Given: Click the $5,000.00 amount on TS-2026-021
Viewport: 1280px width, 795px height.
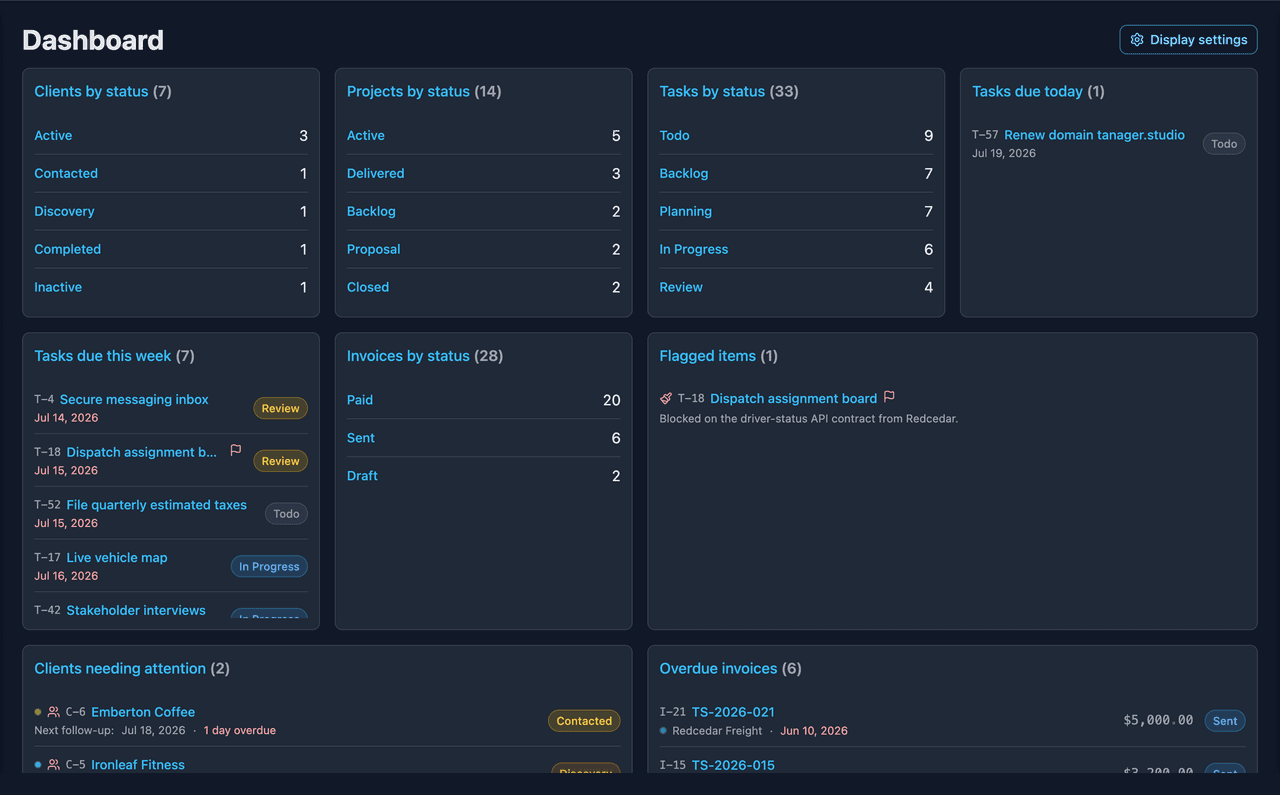Looking at the screenshot, I should coord(1158,720).
